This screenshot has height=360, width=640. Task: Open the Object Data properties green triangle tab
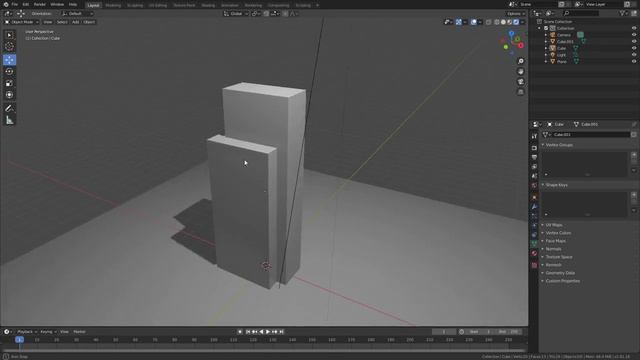[x=534, y=244]
